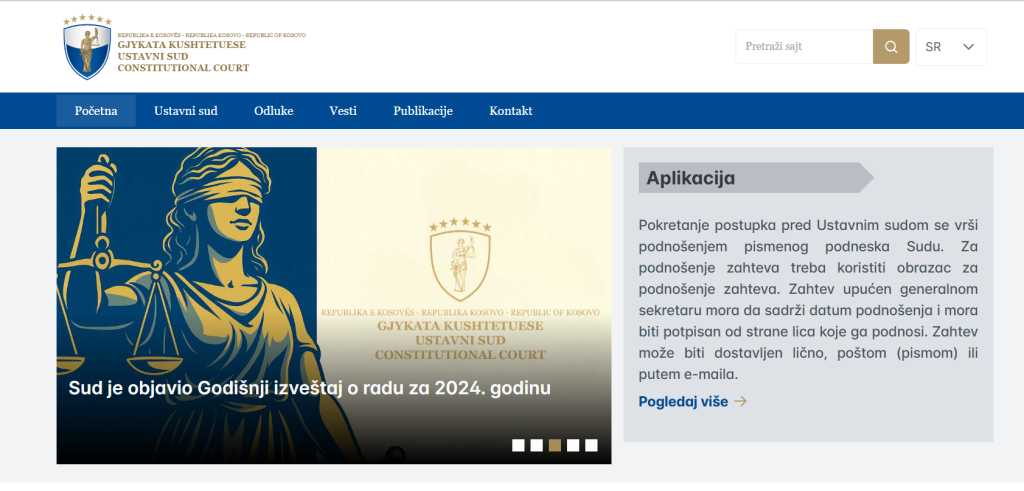This screenshot has height=491, width=1024.
Task: Open the Odluke menu
Action: (274, 111)
